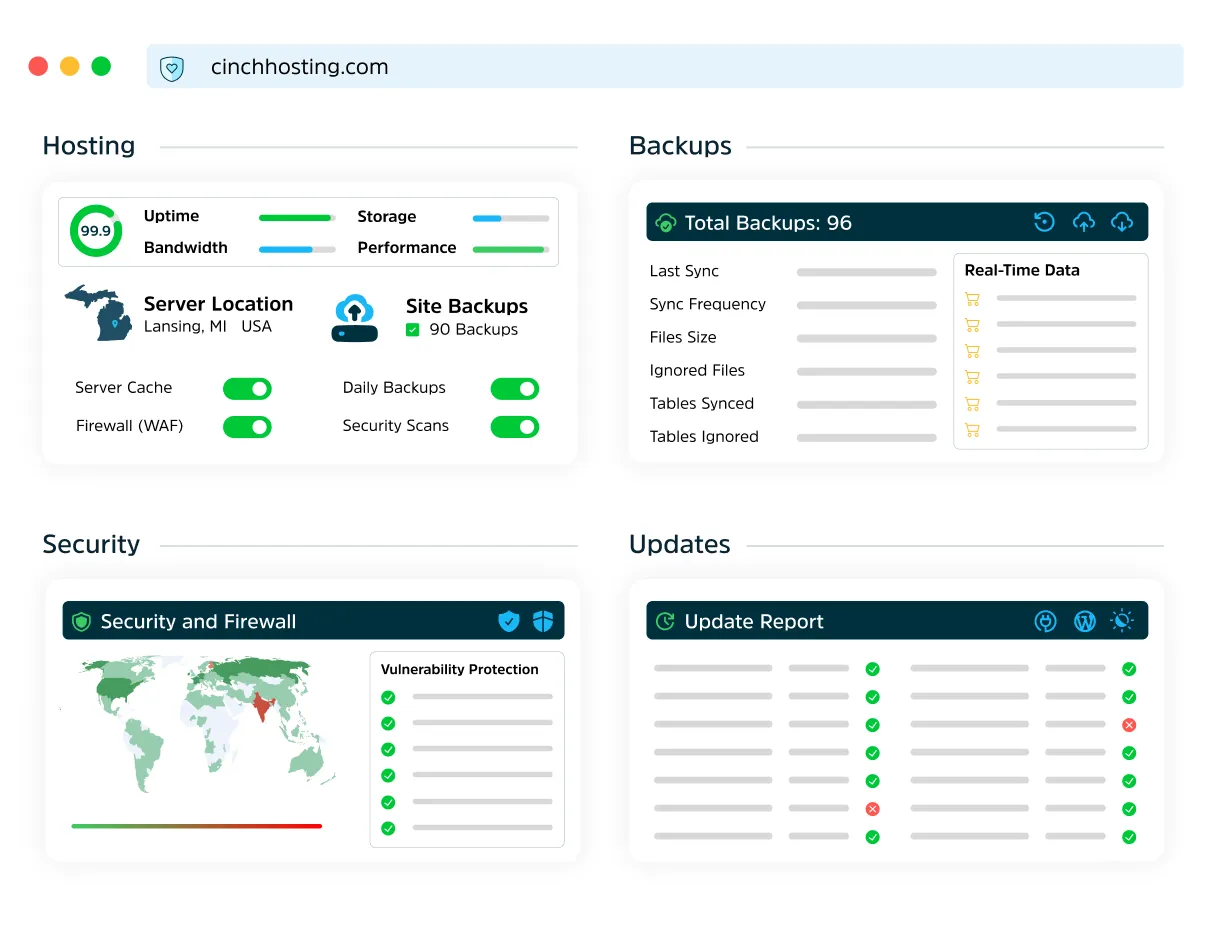
Task: Click the blue shield cross icon
Action: [543, 621]
